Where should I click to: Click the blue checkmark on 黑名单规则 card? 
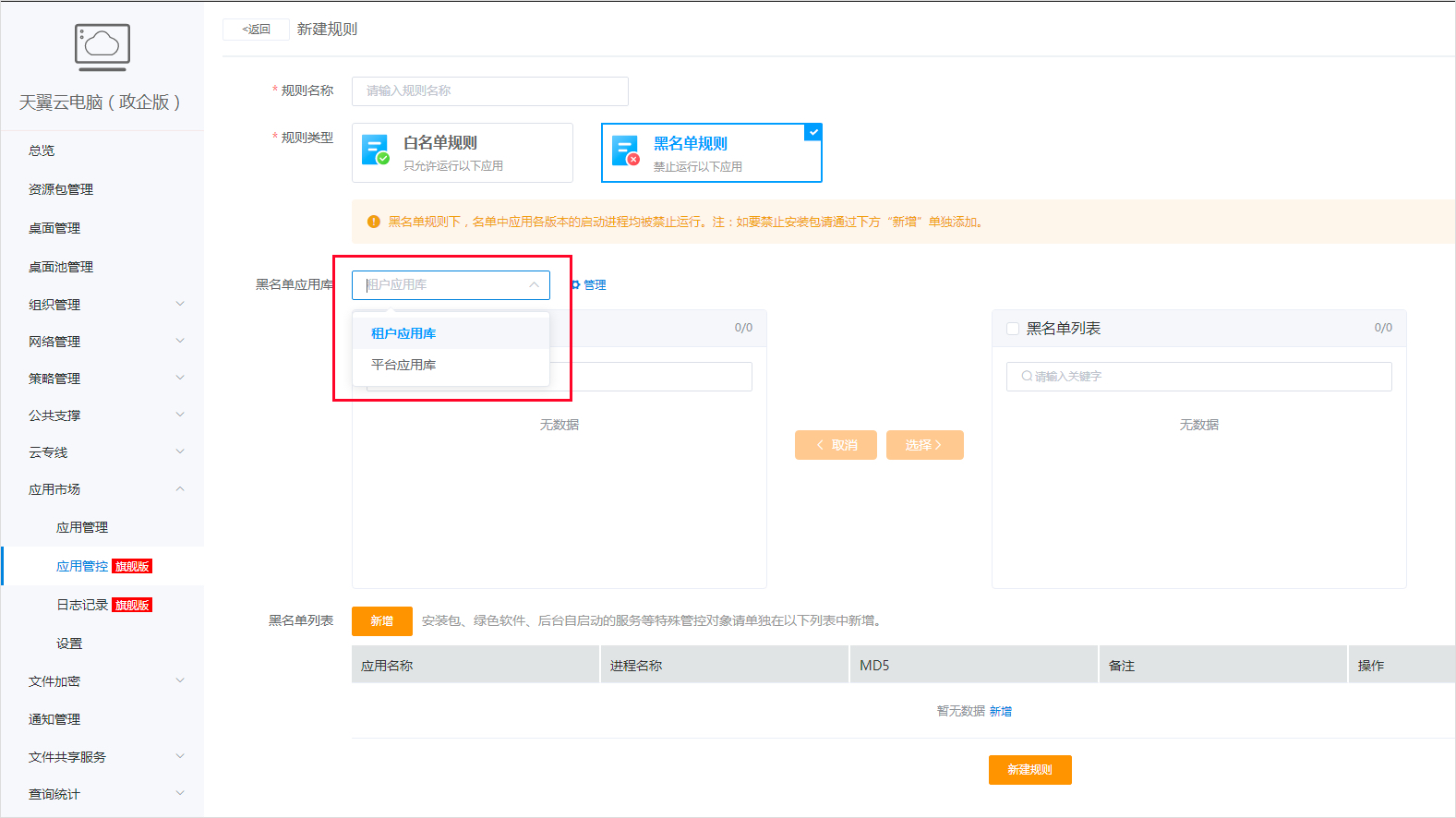coord(812,132)
